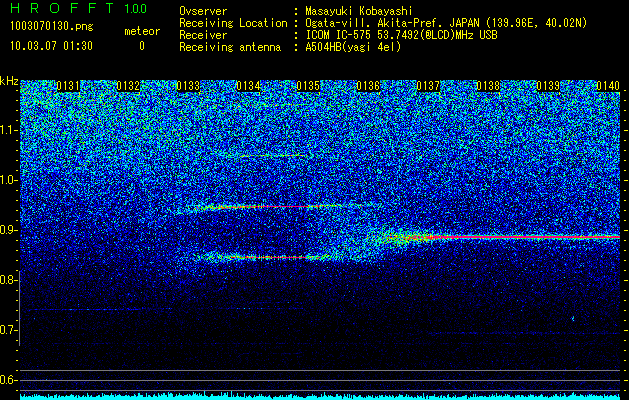Click the Receiving antenna label
The width and height of the screenshot is (629, 400).
[x=230, y=47]
